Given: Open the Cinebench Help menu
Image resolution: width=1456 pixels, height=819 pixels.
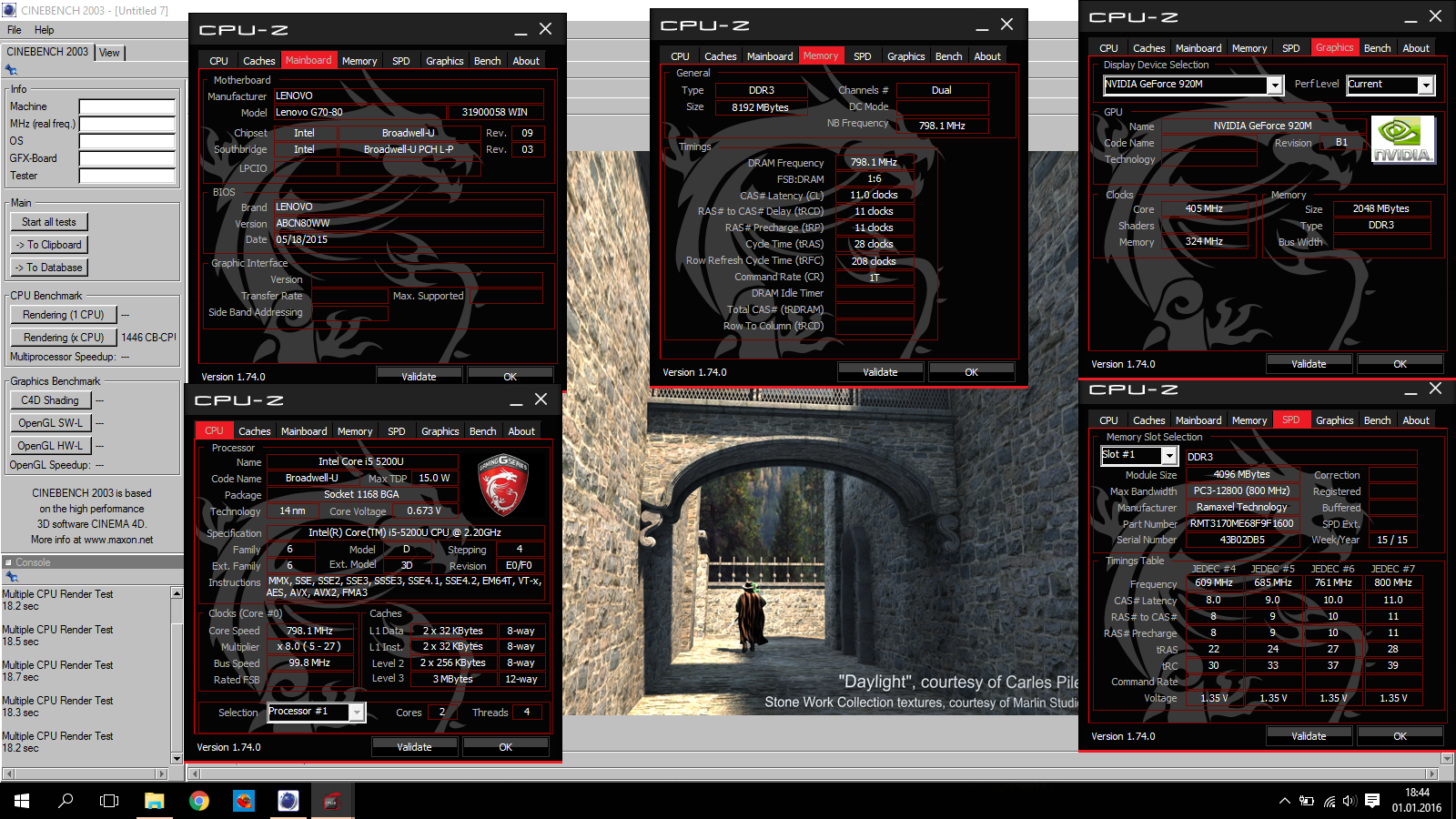Looking at the screenshot, I should pyautogui.click(x=45, y=30).
